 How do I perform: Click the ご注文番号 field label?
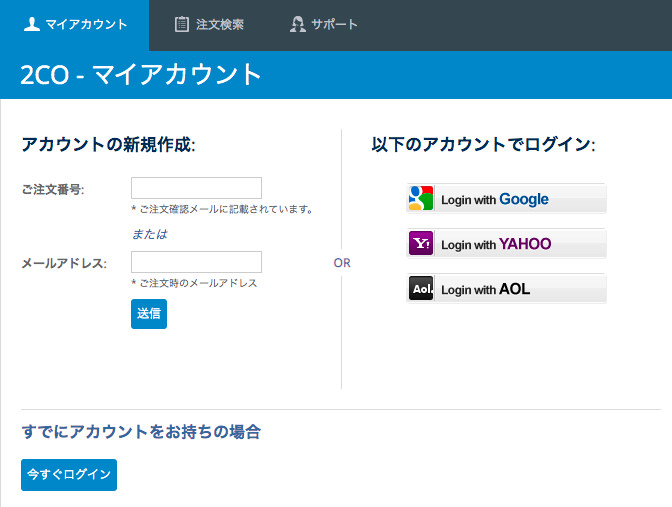(52, 190)
